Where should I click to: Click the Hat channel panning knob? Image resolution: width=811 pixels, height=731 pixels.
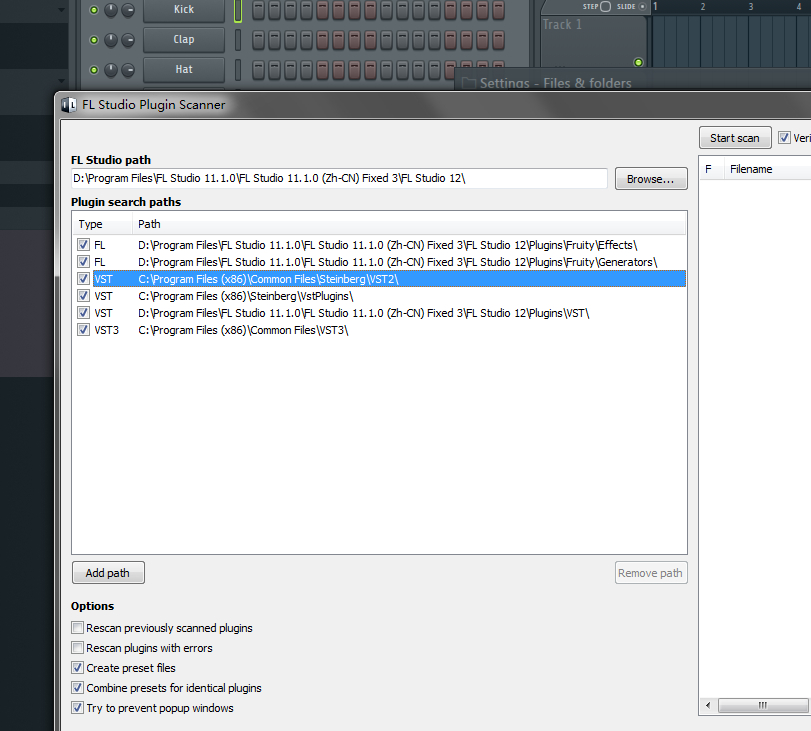(x=111, y=70)
